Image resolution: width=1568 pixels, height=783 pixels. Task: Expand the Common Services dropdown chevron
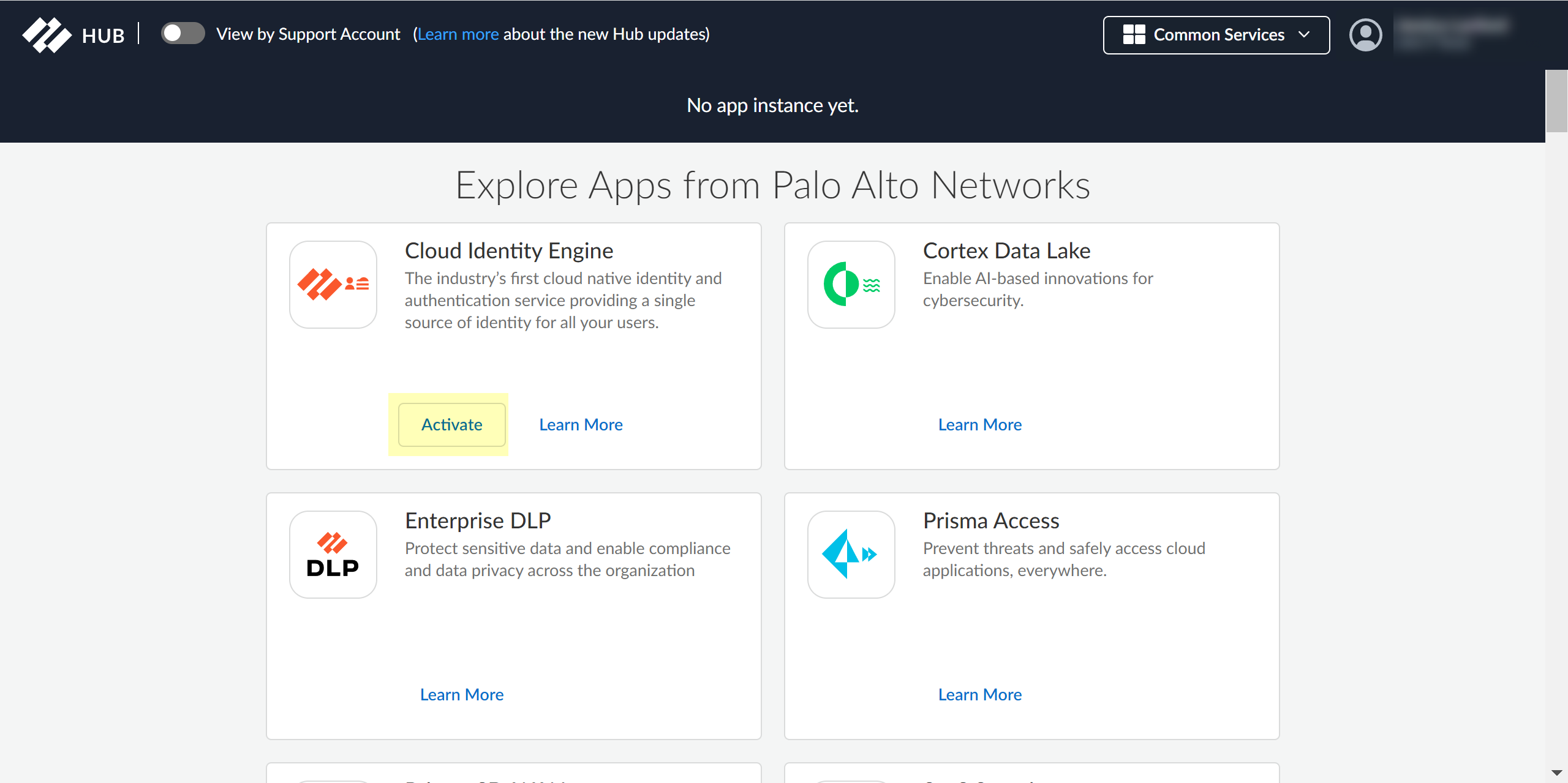1305,35
